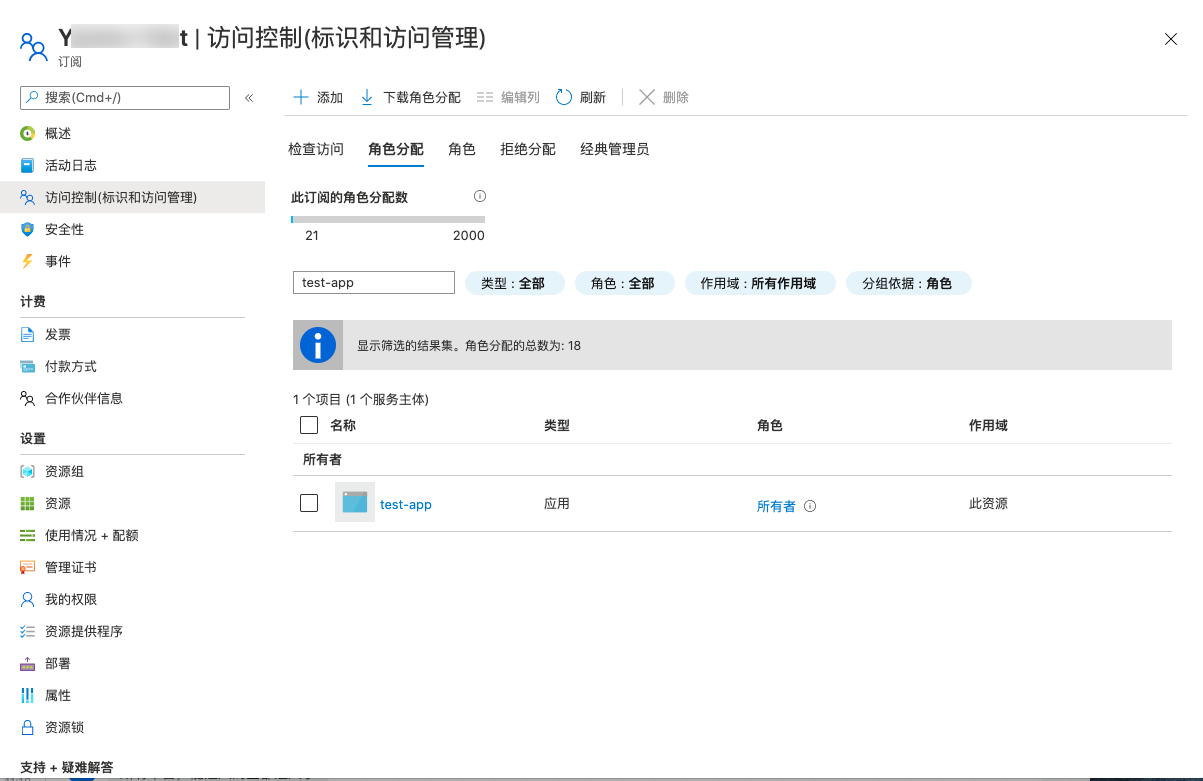The height and width of the screenshot is (781, 1203).
Task: Switch to the 检查访问 tab
Action: click(316, 149)
